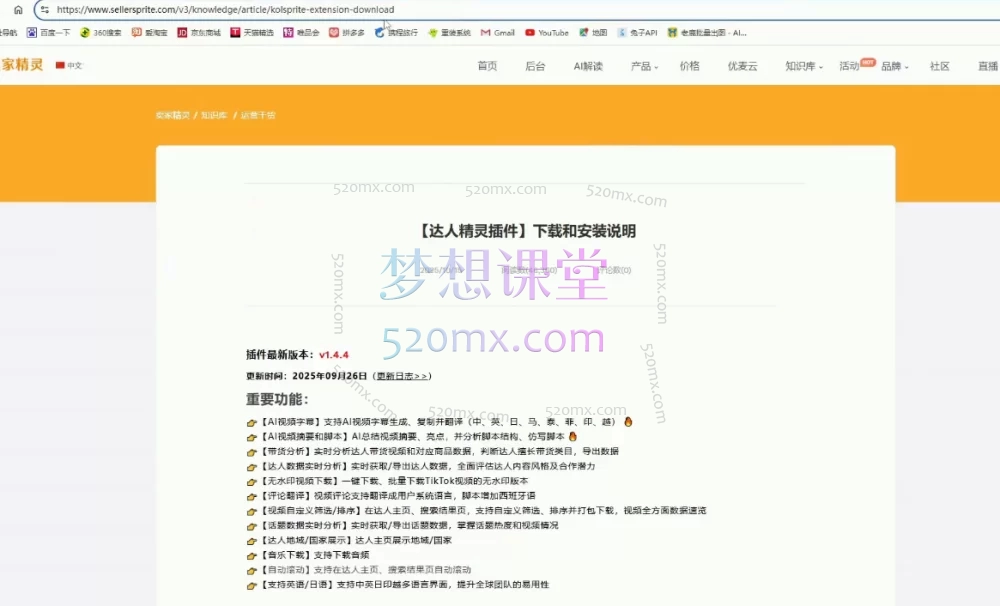The image size is (1000, 606).
Task: Expand the 品牌 dropdown menu
Action: coord(893,66)
